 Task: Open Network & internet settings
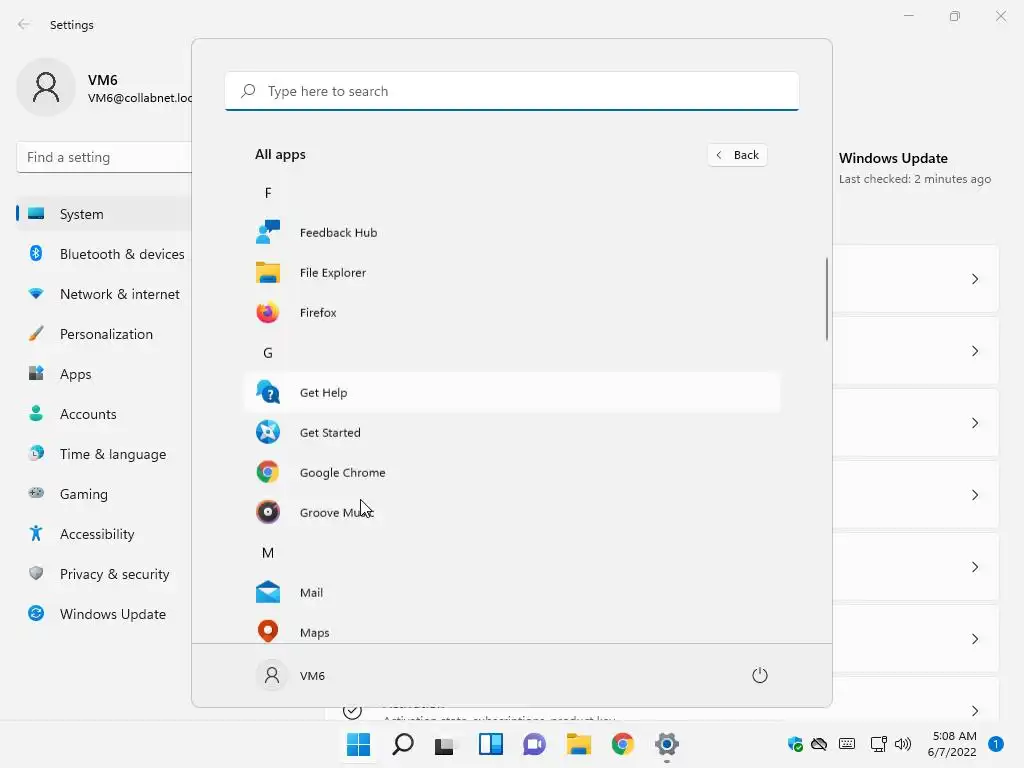104,294
